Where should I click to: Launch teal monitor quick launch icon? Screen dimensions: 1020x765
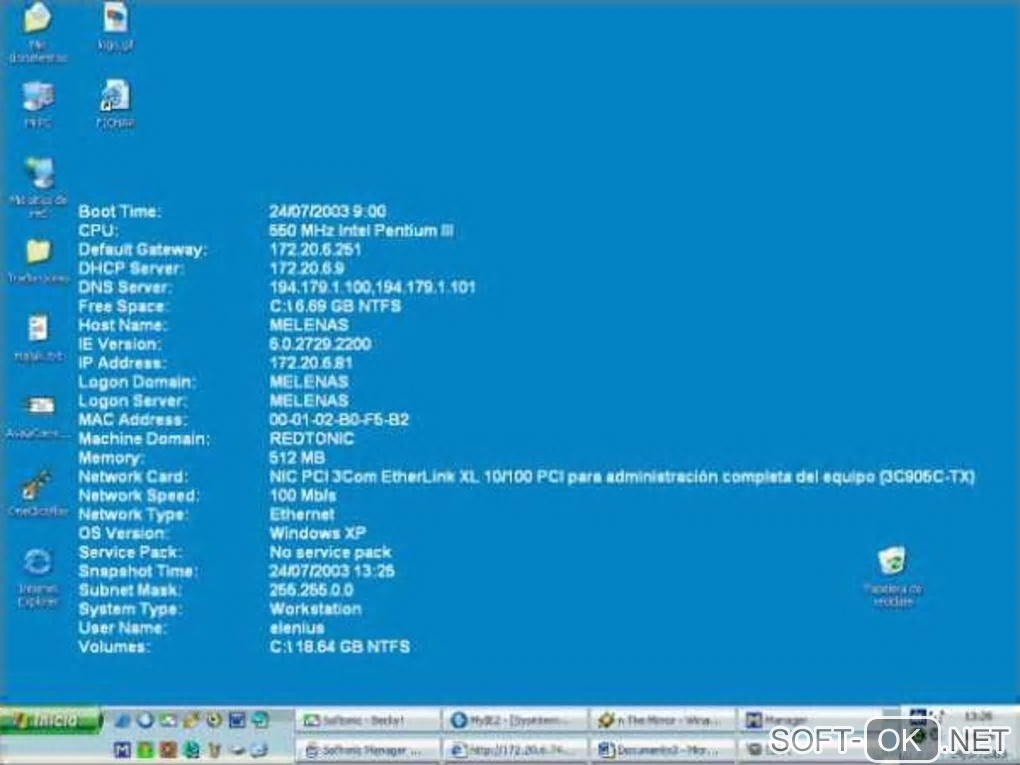click(260, 720)
